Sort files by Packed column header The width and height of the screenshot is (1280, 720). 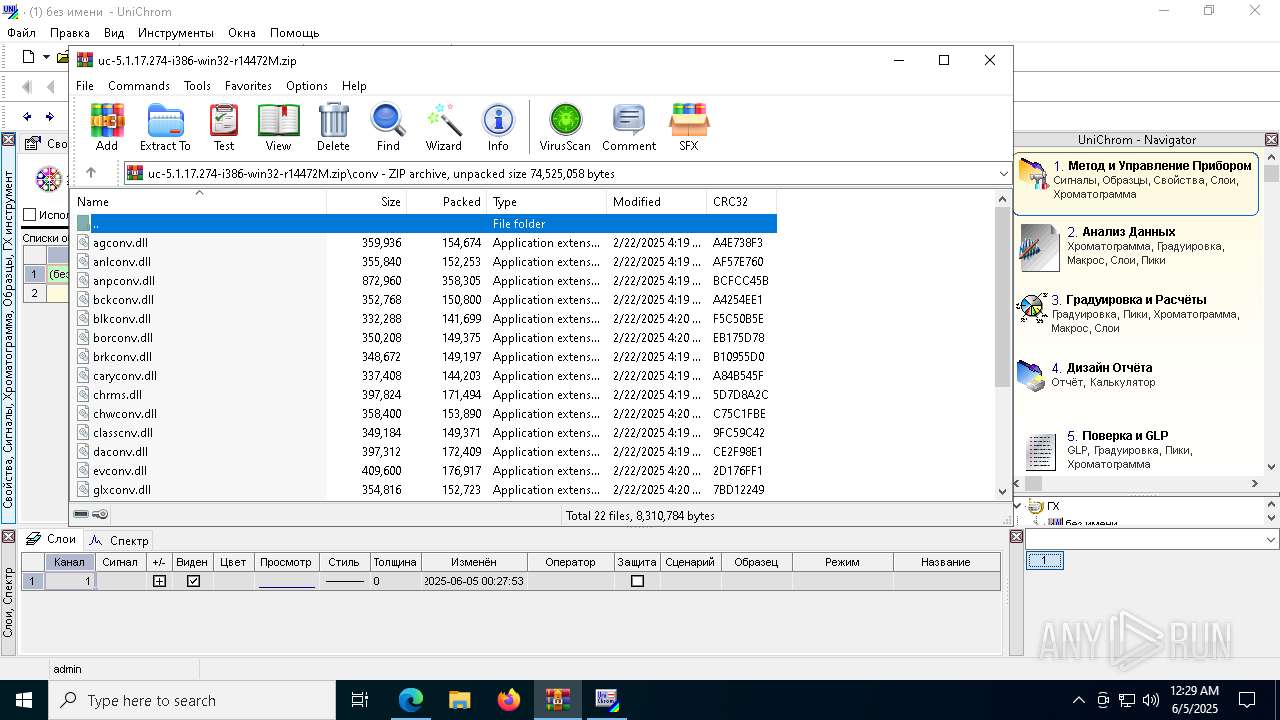[x=446, y=201]
